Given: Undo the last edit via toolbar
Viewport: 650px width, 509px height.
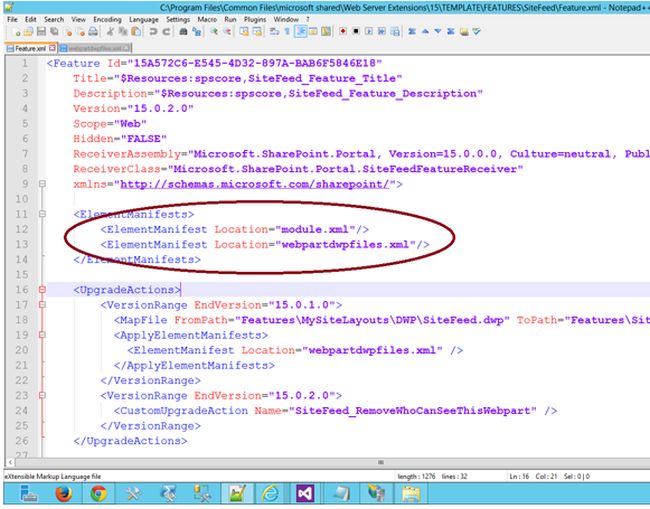Looking at the screenshot, I should 153,32.
